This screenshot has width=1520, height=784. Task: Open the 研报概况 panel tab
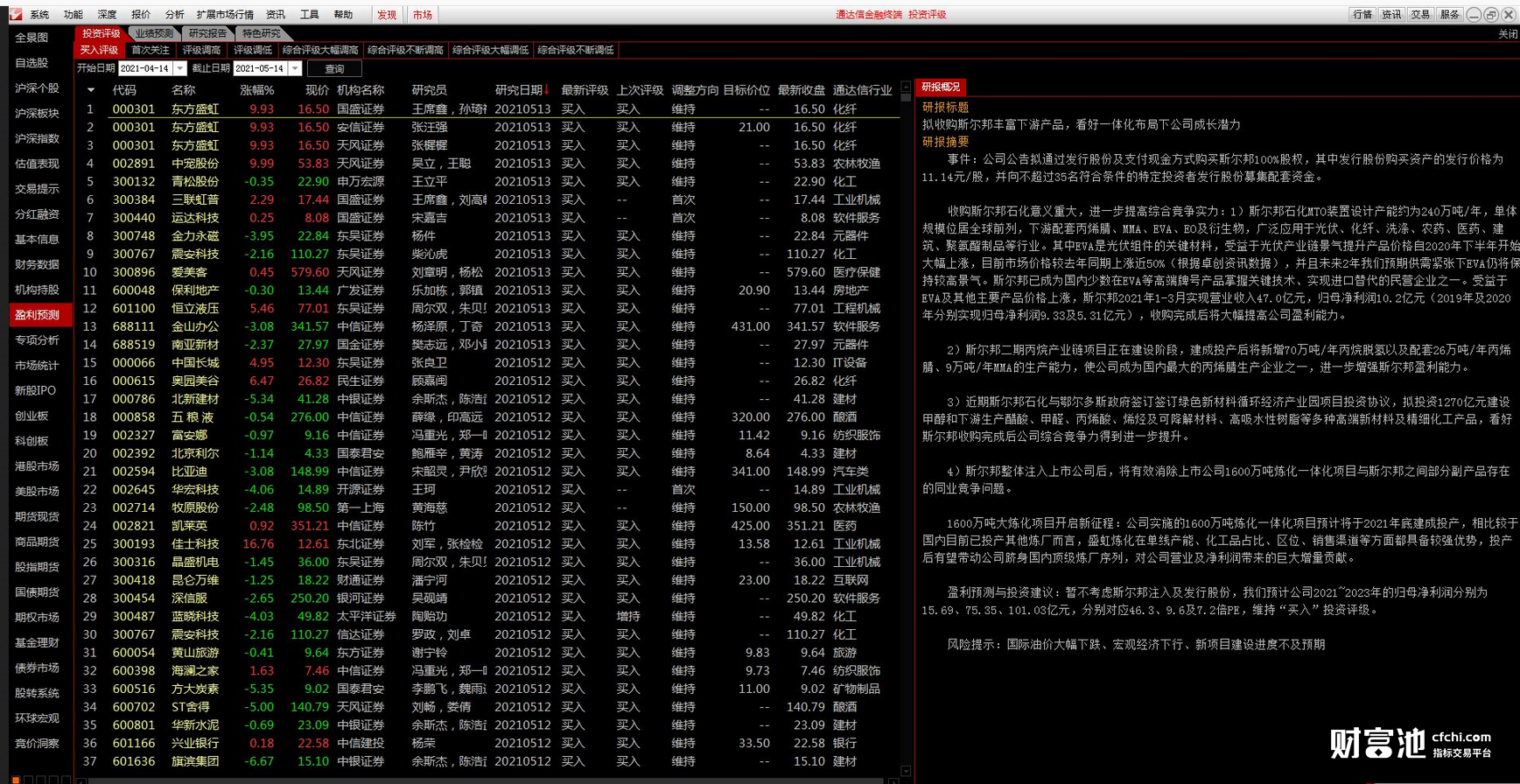pos(942,87)
